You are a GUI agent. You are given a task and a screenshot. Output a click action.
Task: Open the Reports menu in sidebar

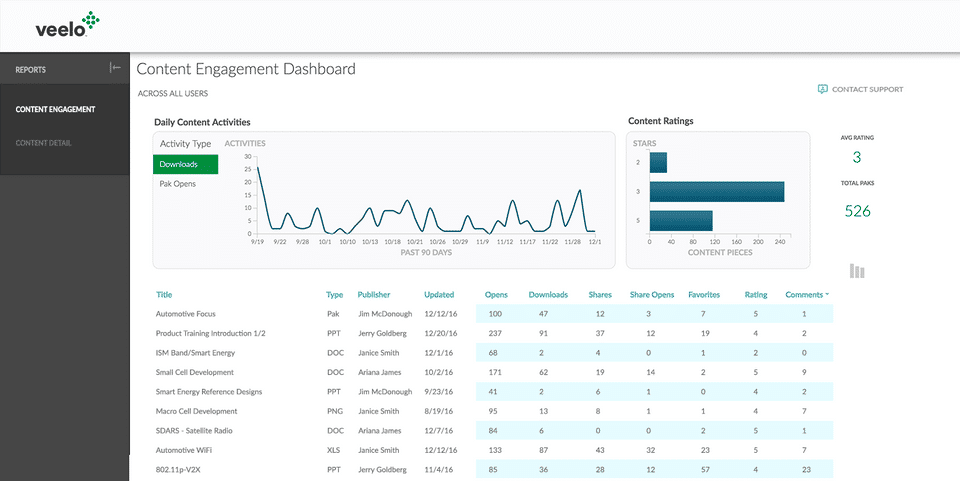(x=31, y=70)
